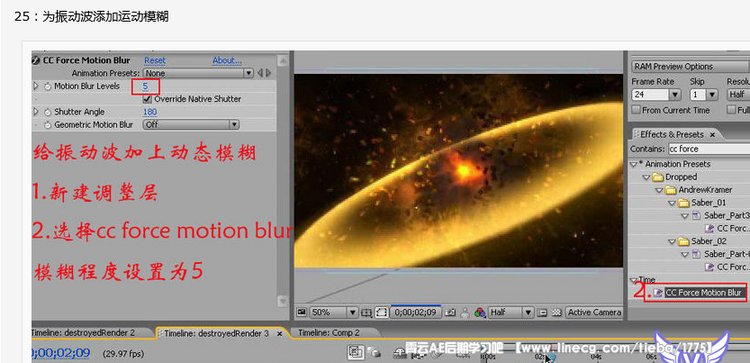
Task: Open the 50% magnification dropdown
Action: click(333, 313)
